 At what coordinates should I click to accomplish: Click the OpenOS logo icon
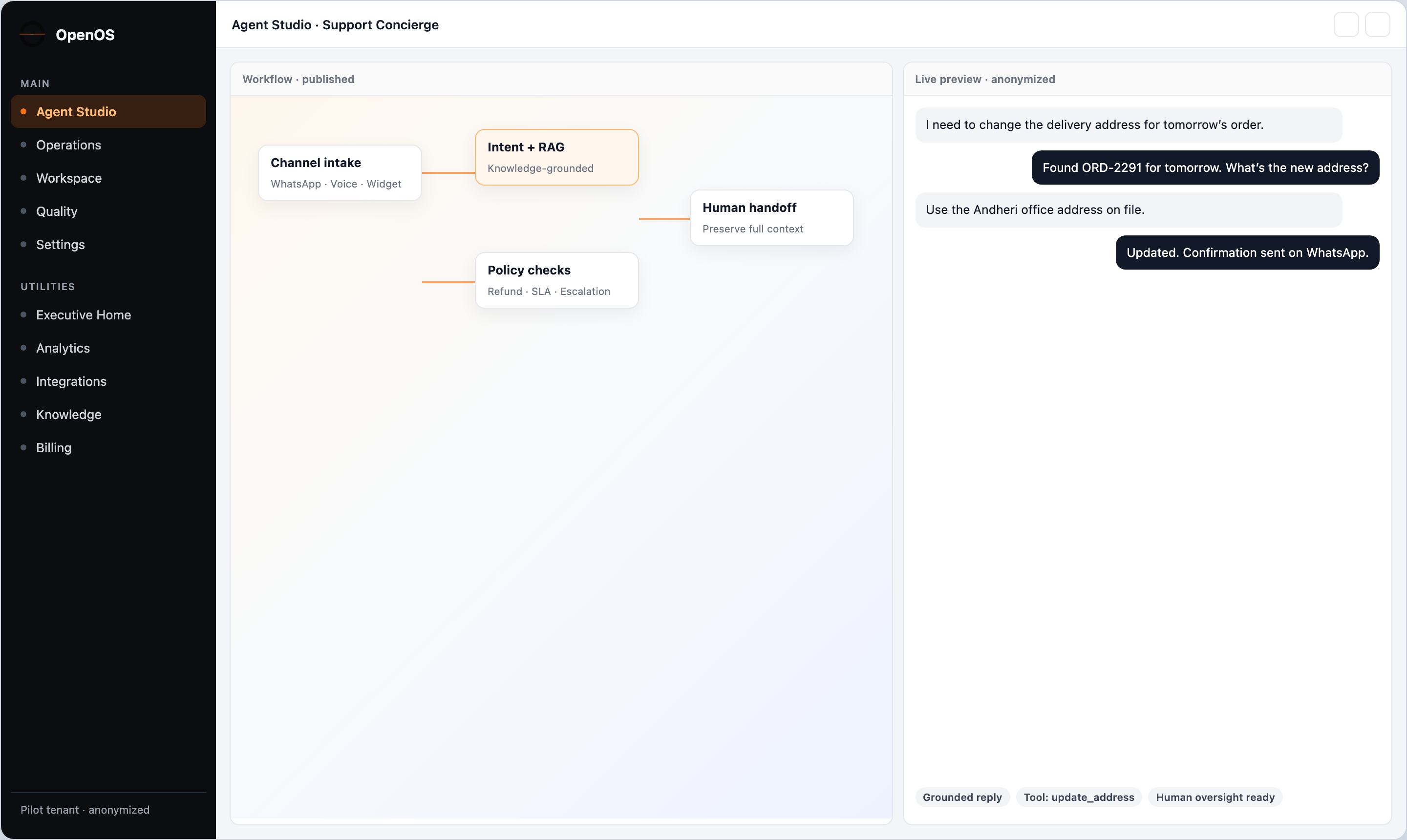pyautogui.click(x=32, y=35)
